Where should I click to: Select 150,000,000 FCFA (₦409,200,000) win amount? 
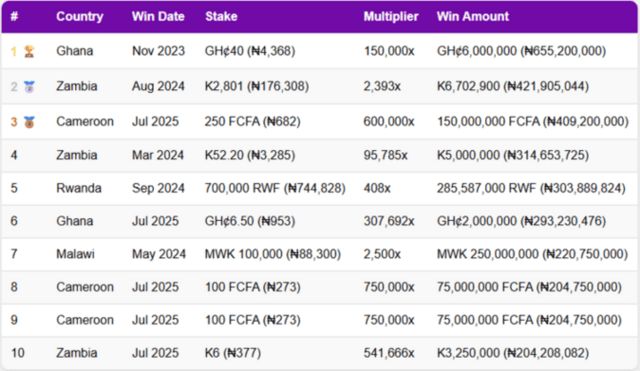point(533,121)
